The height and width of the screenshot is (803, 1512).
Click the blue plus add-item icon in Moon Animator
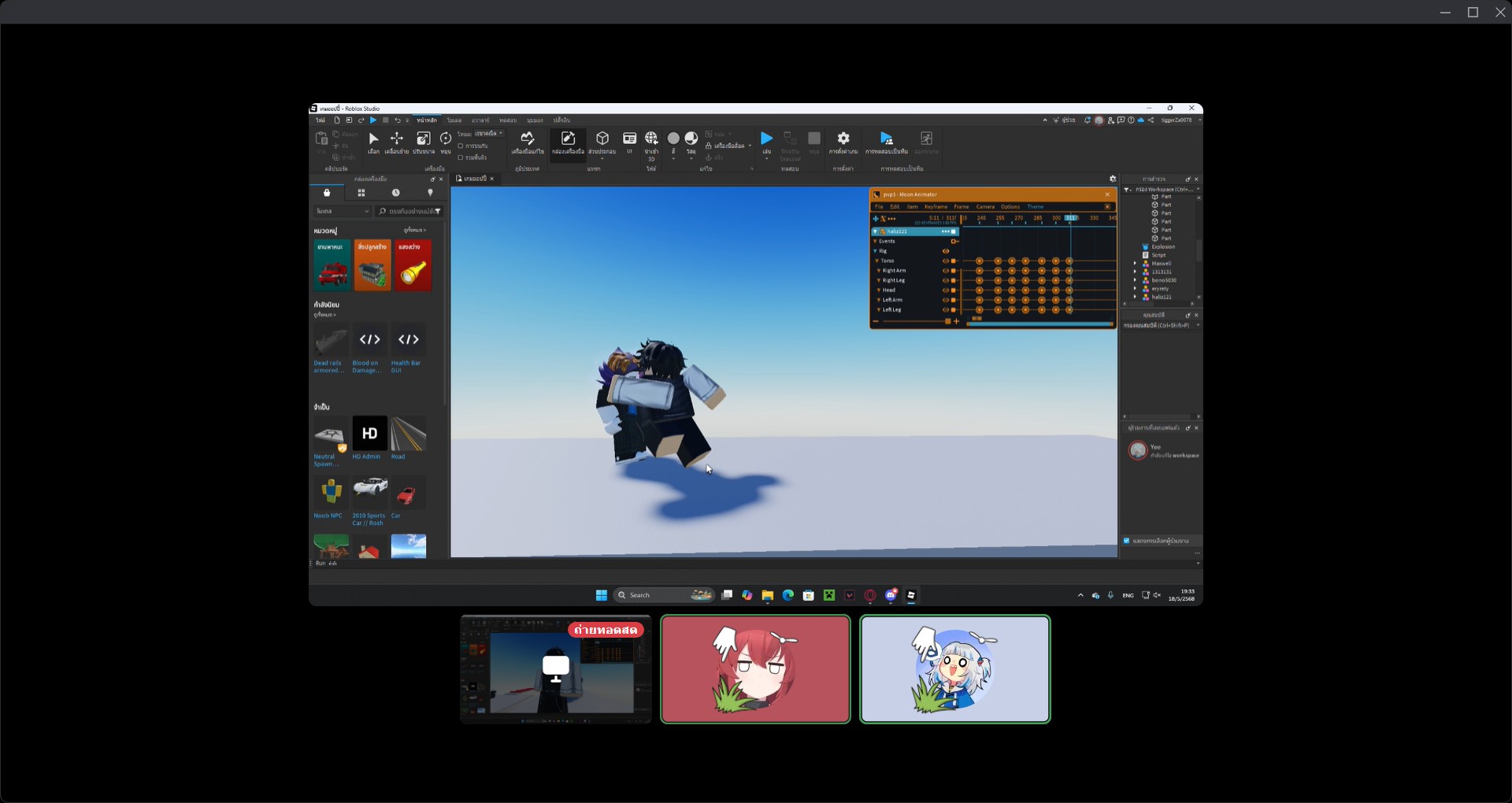click(875, 219)
